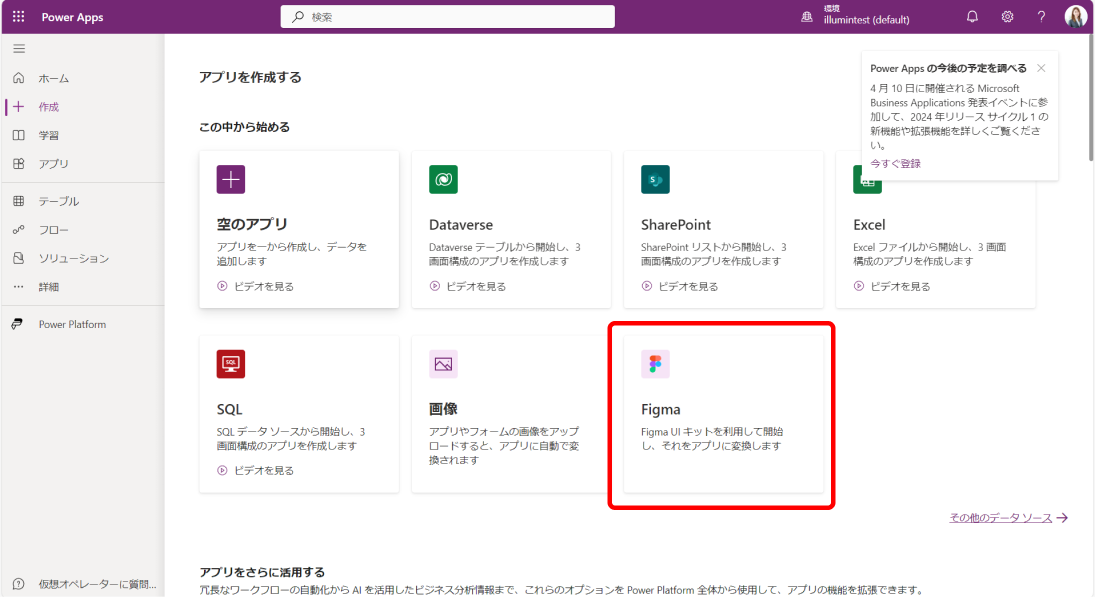
Task: Click the page vertical scrollbar
Action: 1091,98
